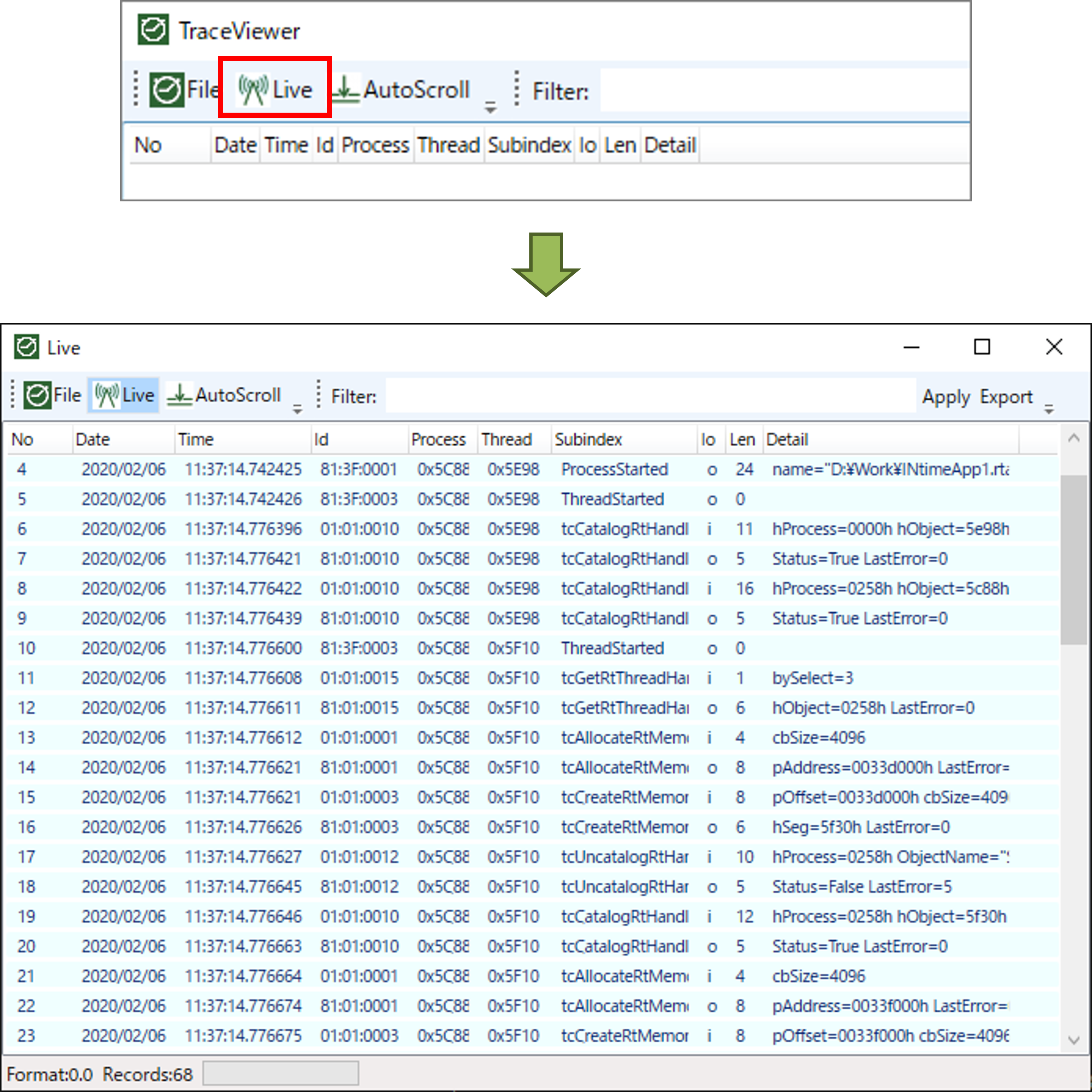
Task: Click the Live signal/antenna icon
Action: pos(248,90)
